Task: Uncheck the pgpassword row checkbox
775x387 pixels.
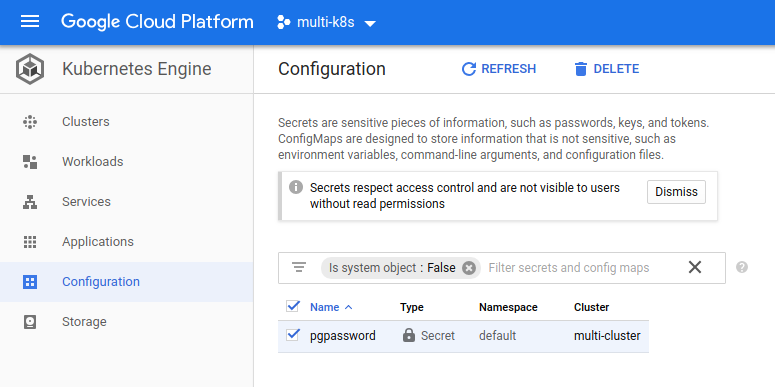Action: [293, 336]
